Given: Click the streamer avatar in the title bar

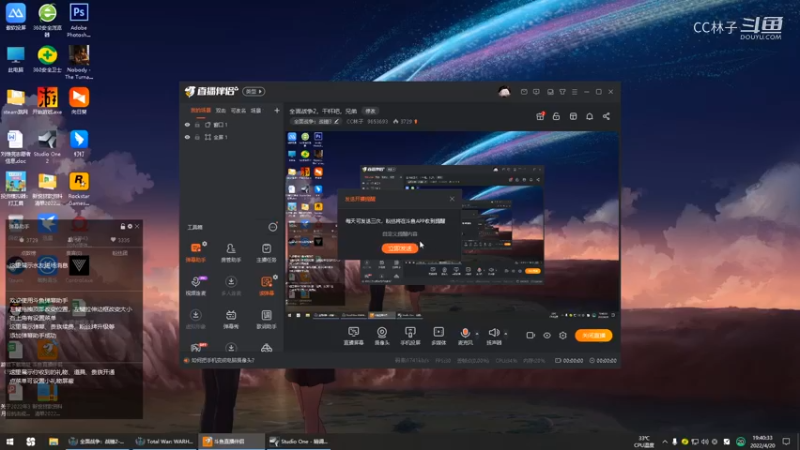Looking at the screenshot, I should tap(504, 92).
